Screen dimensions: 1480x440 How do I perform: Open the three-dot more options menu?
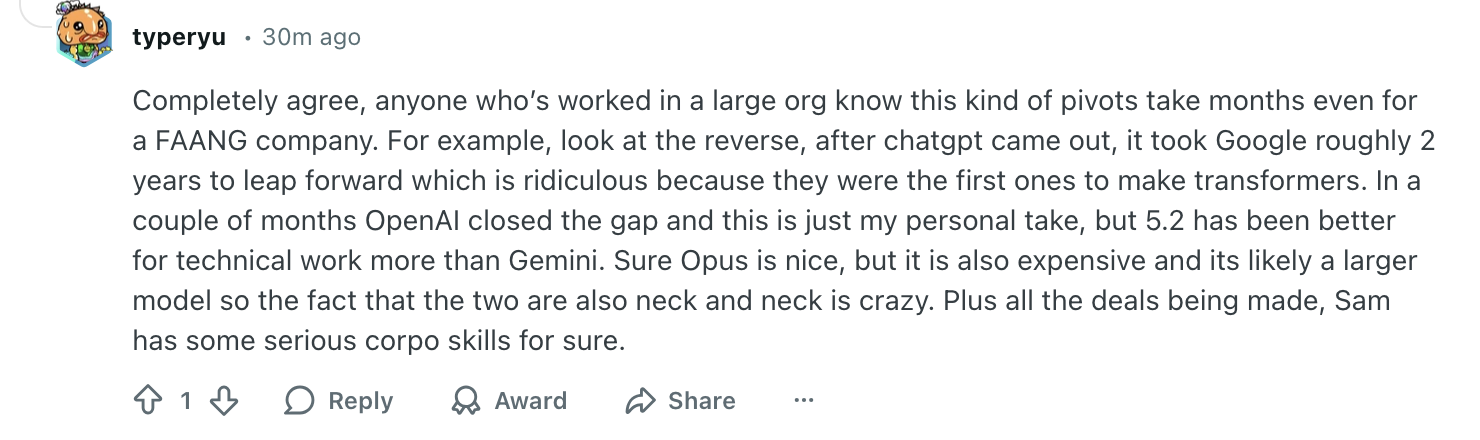(803, 401)
